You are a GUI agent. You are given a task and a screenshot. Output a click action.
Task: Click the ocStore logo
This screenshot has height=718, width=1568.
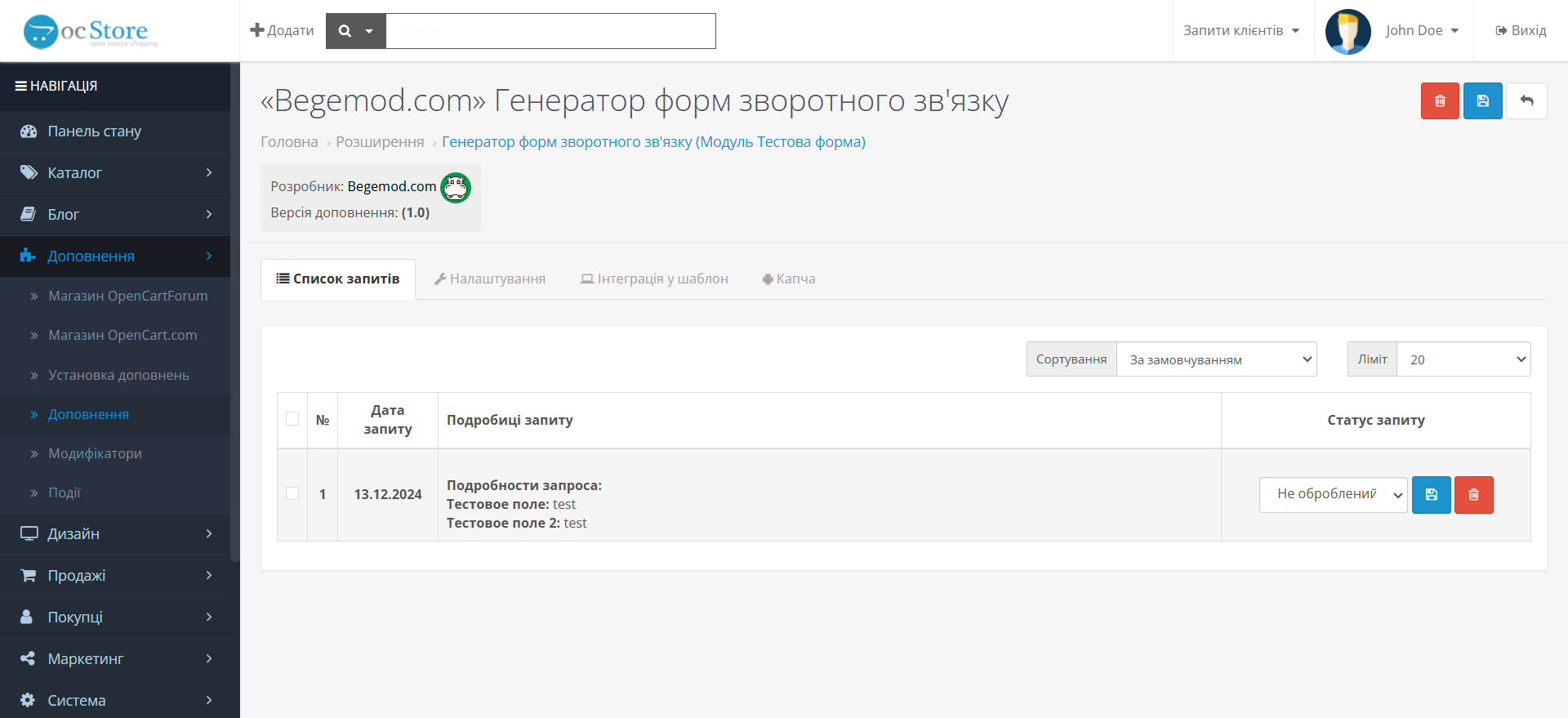(x=90, y=31)
